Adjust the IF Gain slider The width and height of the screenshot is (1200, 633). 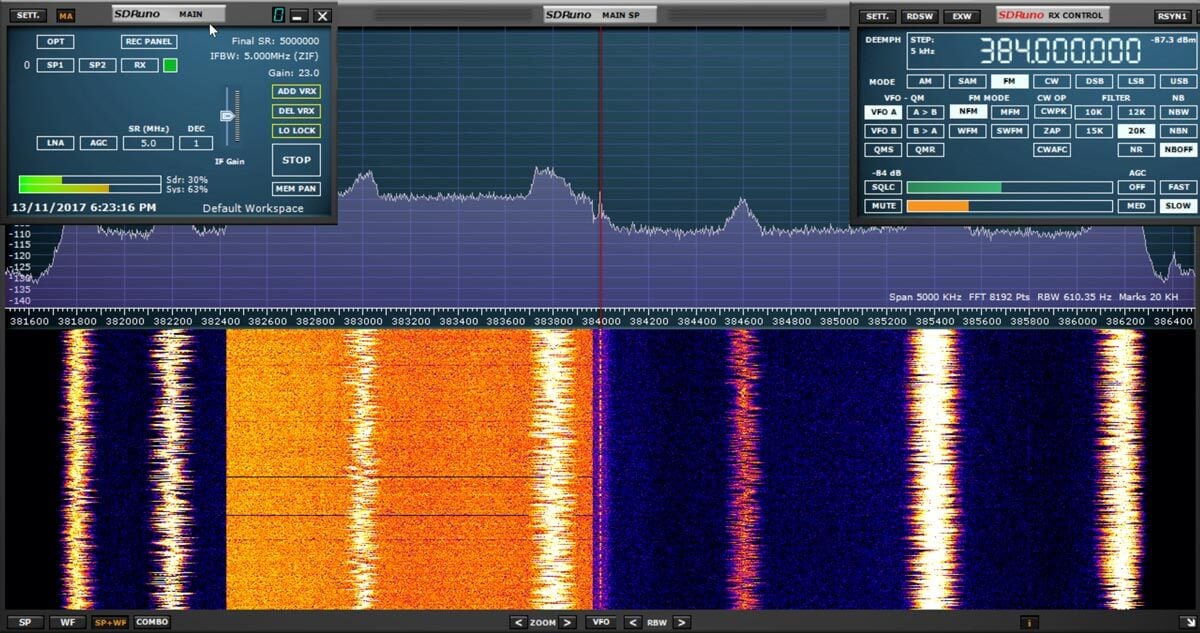228,117
